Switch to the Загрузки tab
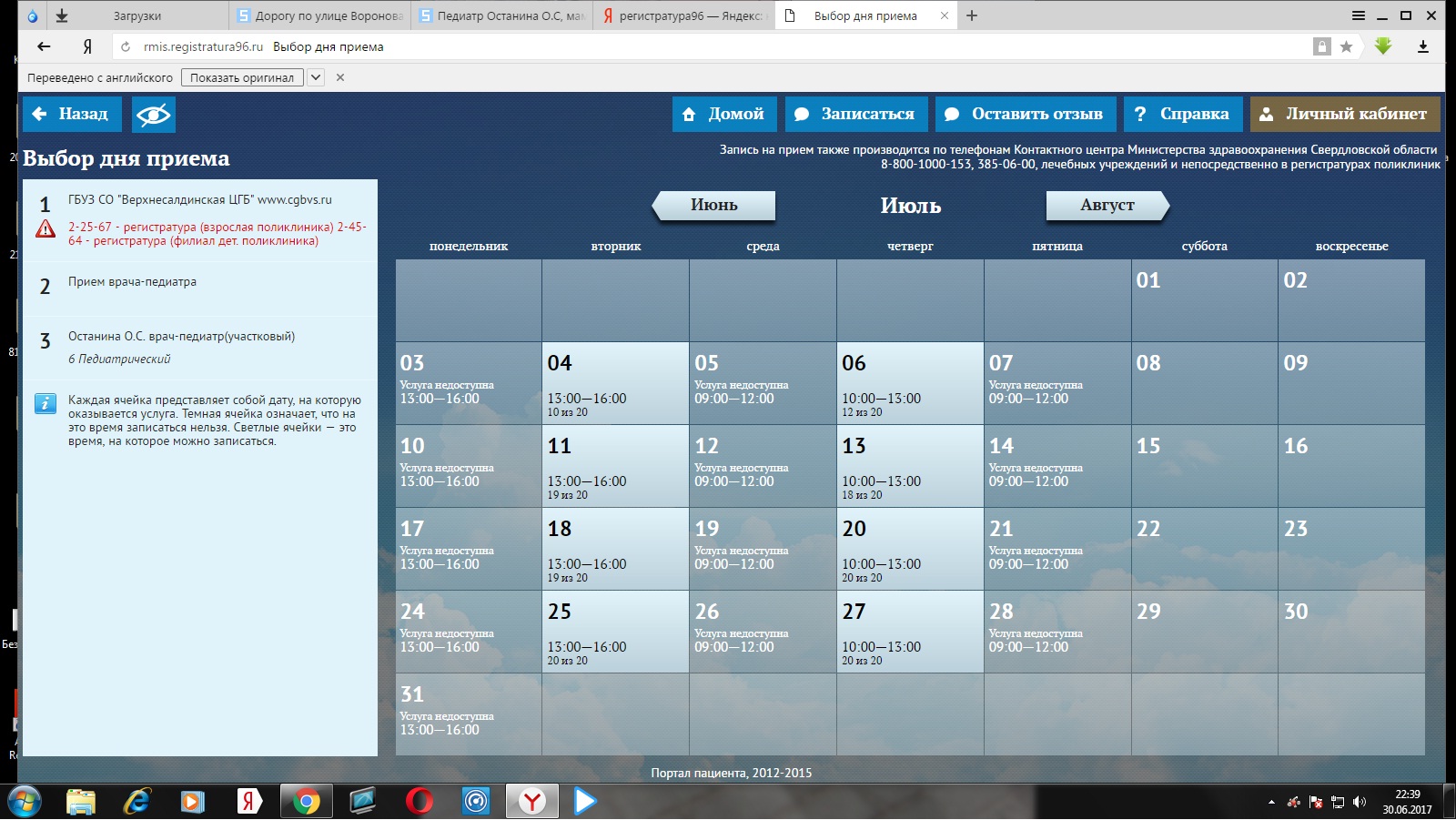1456x820 pixels. pyautogui.click(x=137, y=16)
